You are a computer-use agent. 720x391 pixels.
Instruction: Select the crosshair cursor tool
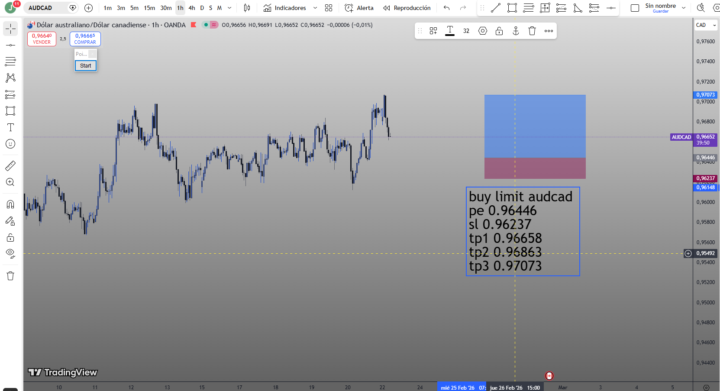pyautogui.click(x=10, y=28)
